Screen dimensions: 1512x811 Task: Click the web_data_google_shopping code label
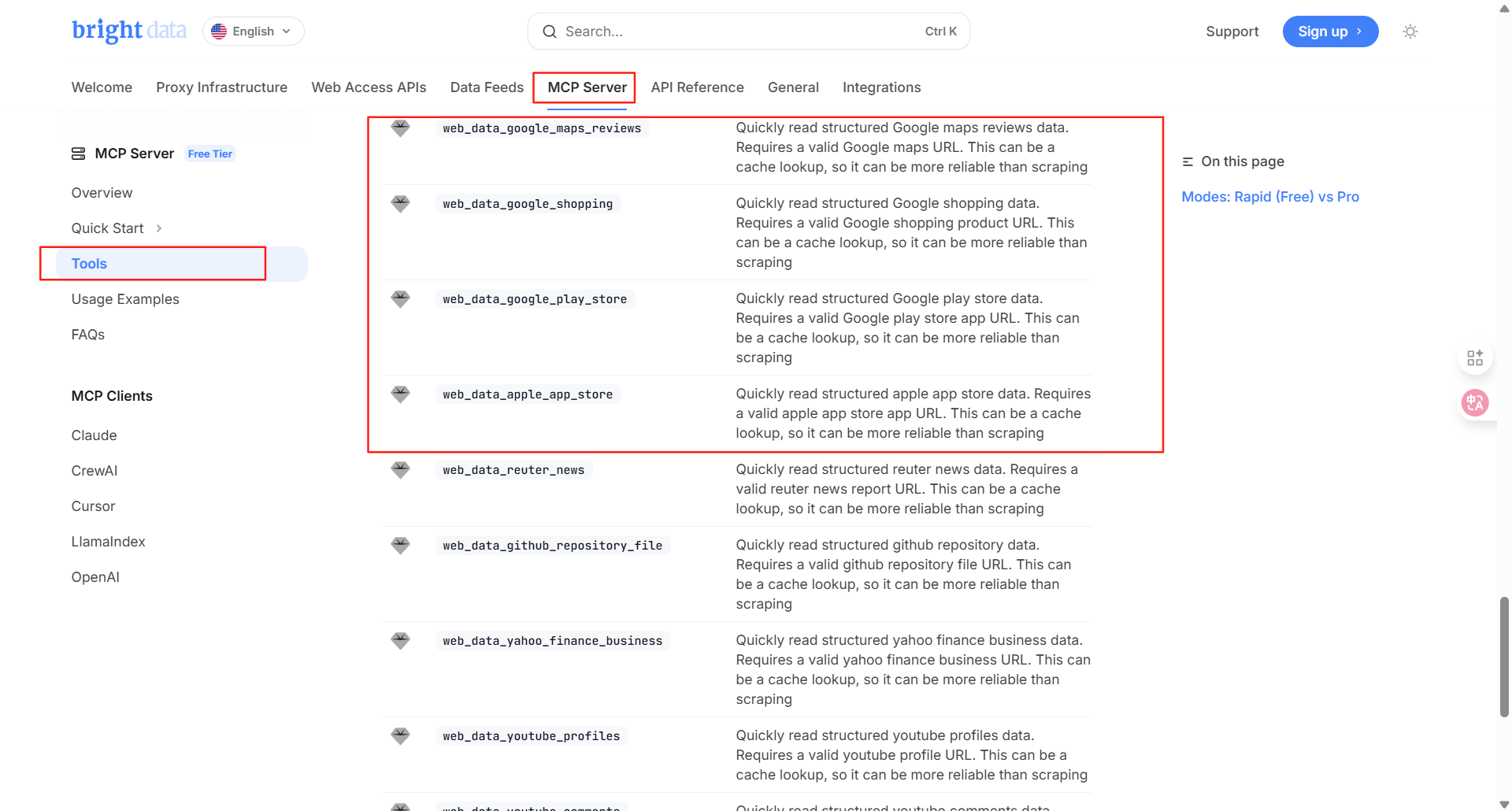(x=528, y=204)
